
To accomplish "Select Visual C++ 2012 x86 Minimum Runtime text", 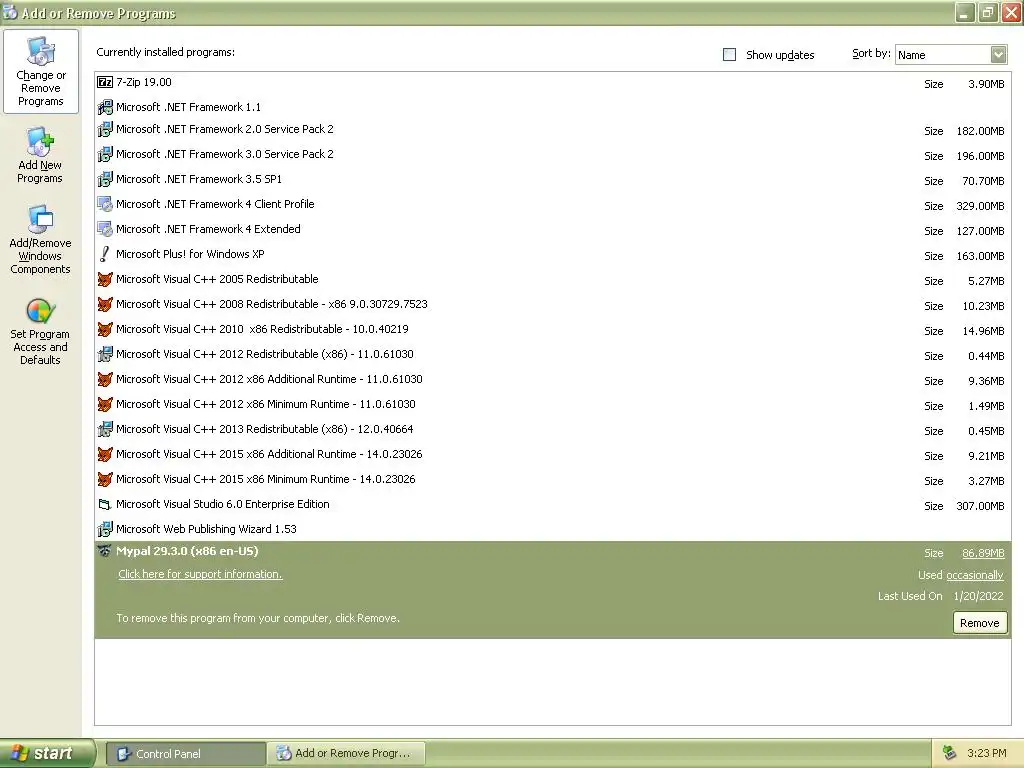I will point(266,404).
